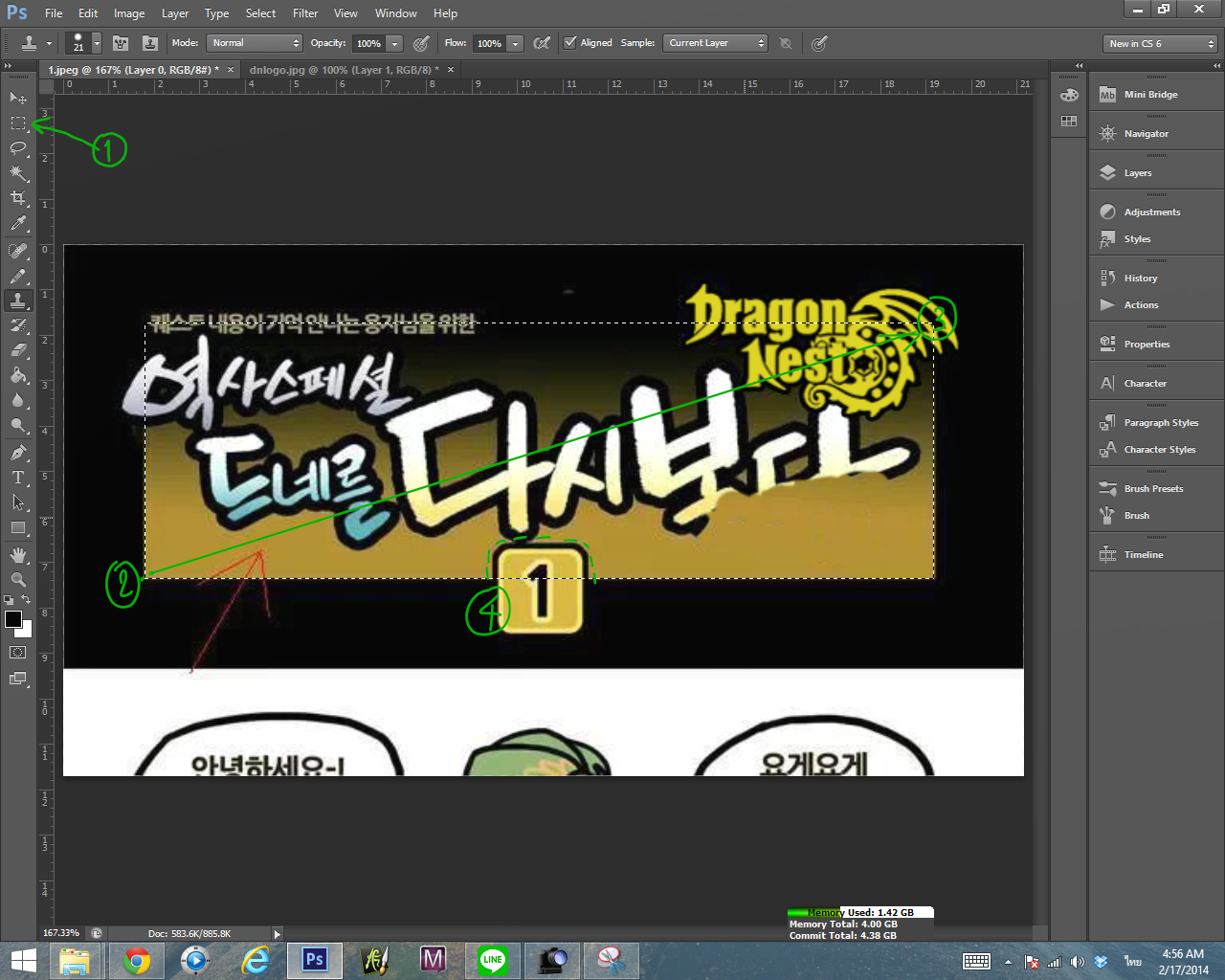Click the Opacity value field

[368, 43]
